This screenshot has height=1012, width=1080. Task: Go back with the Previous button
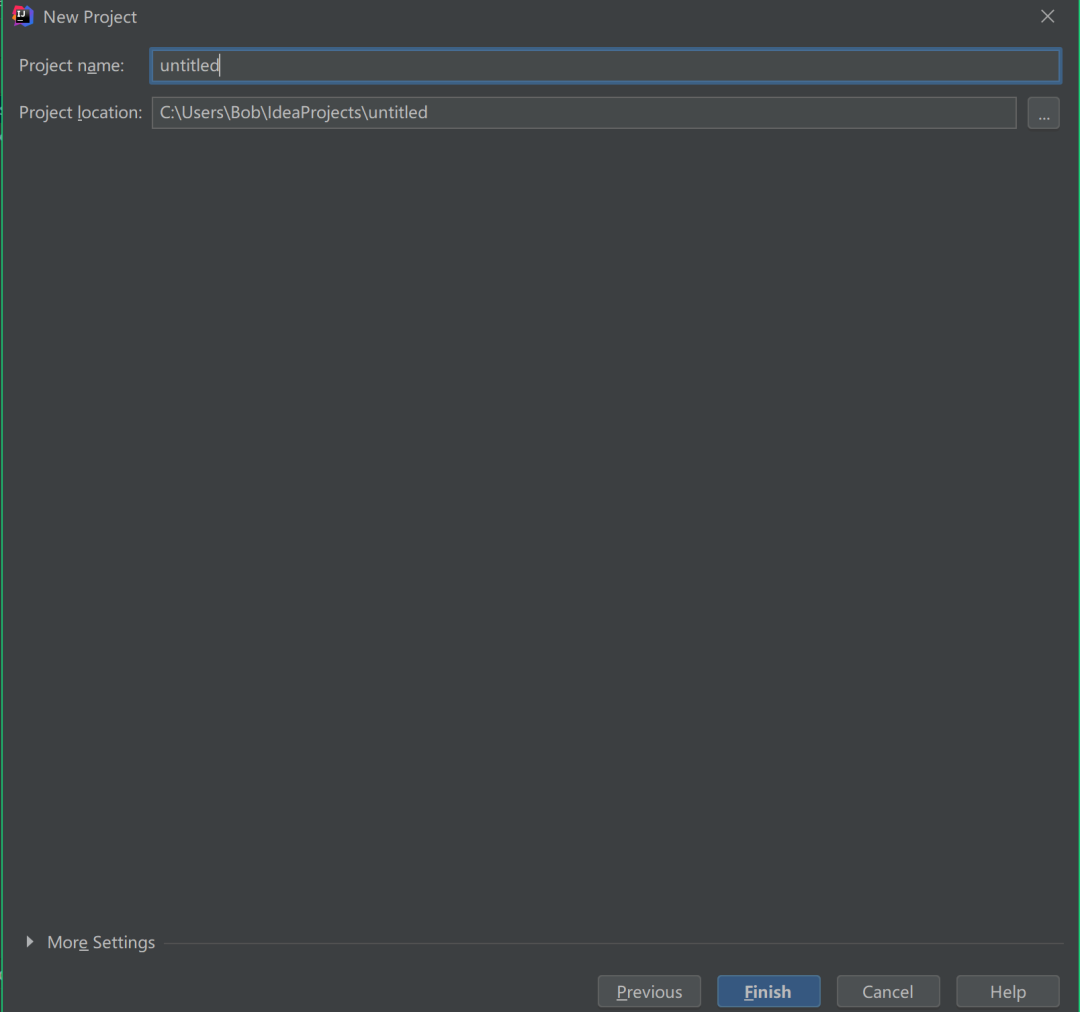[x=649, y=991]
